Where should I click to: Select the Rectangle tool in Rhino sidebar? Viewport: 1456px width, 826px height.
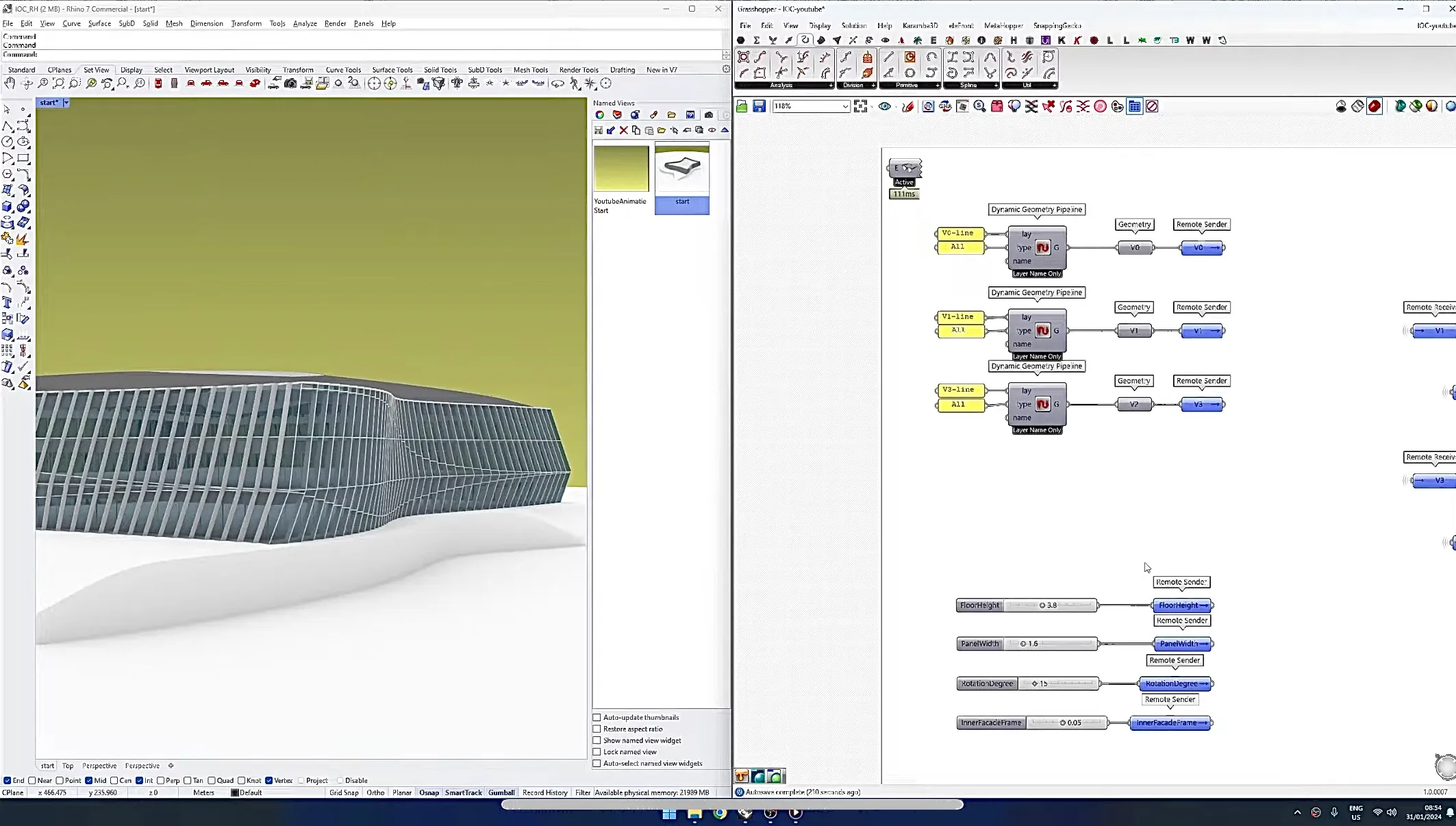click(x=23, y=158)
